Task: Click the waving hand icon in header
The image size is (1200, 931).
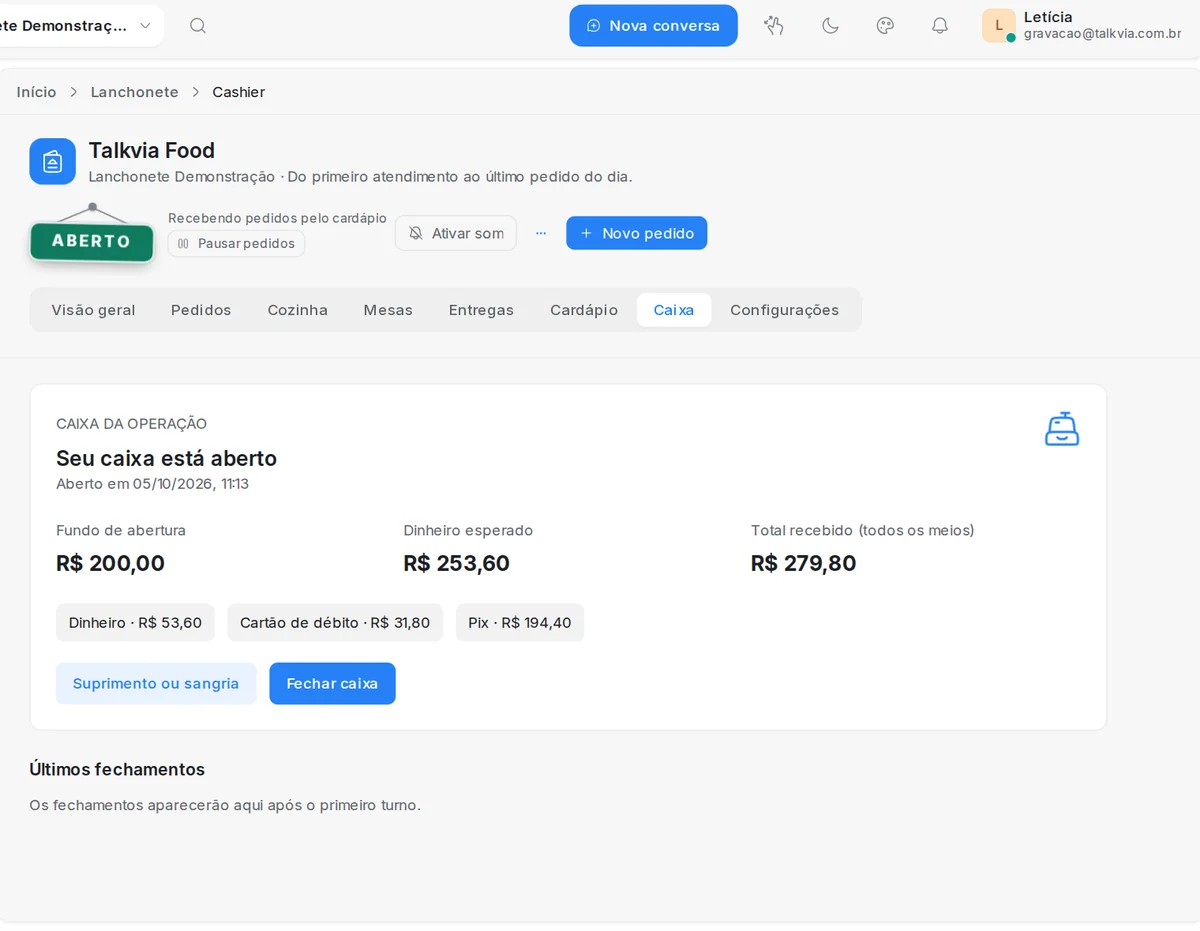Action: coord(774,26)
